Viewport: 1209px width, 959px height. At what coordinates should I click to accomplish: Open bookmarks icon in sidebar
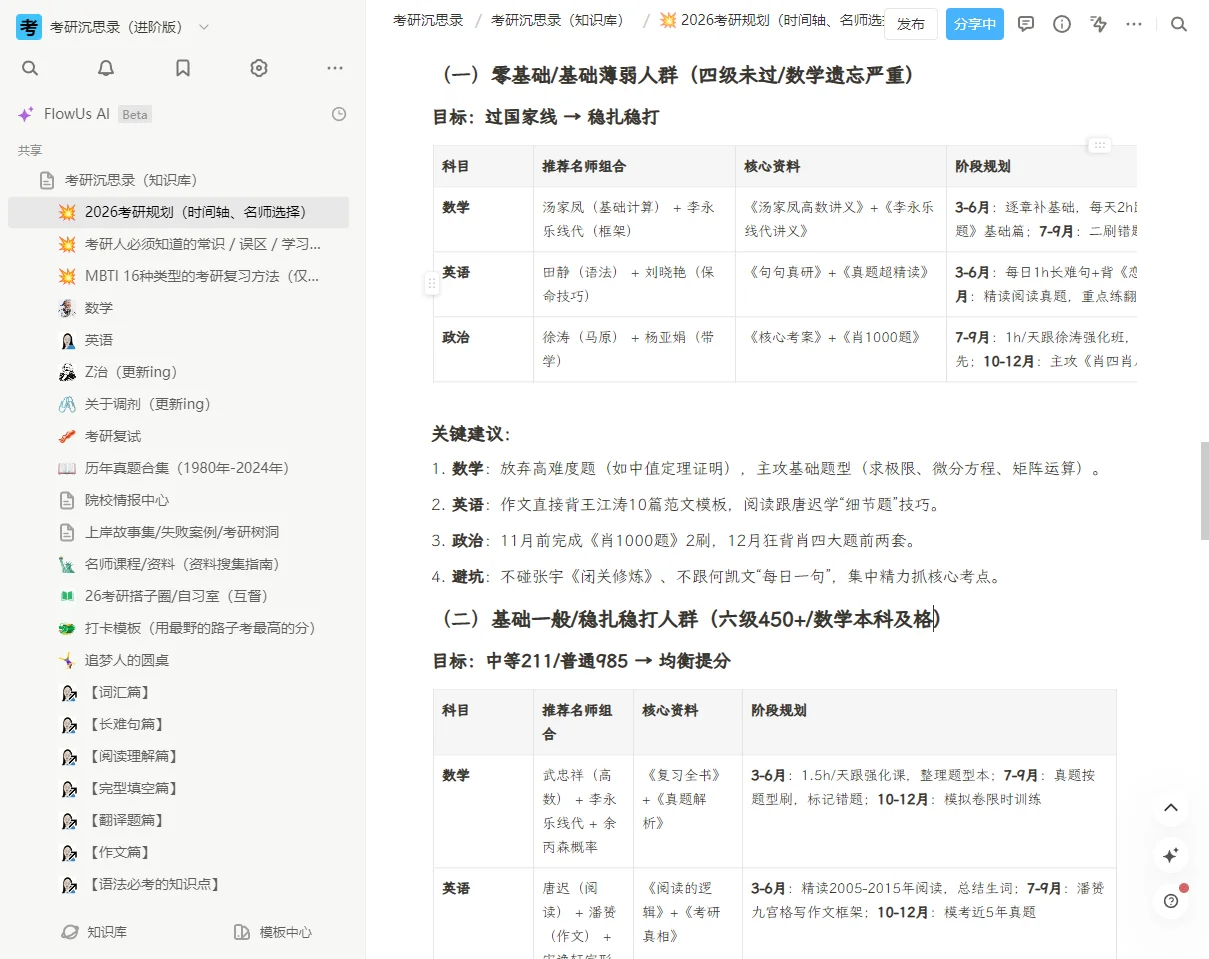point(183,68)
